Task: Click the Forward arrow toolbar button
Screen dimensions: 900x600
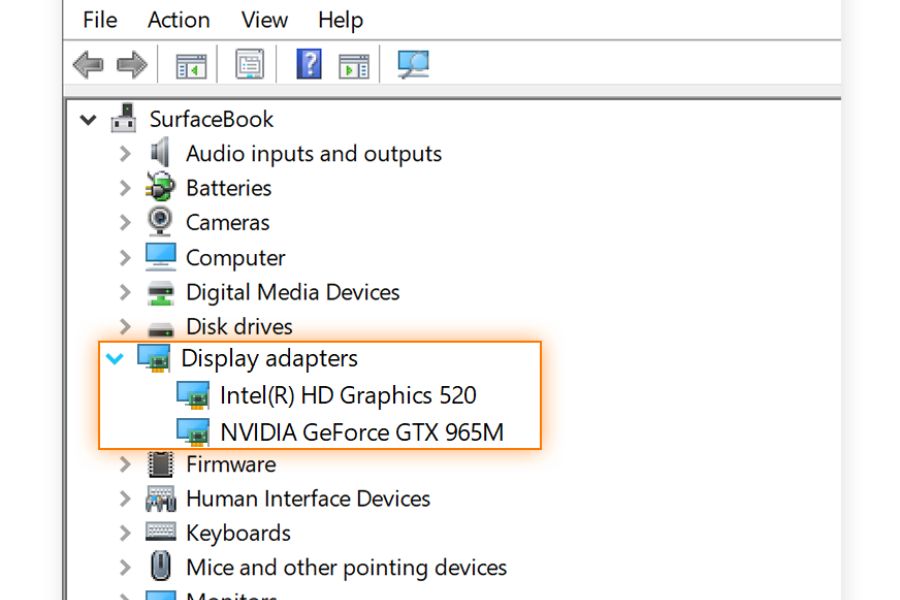Action: [x=132, y=66]
